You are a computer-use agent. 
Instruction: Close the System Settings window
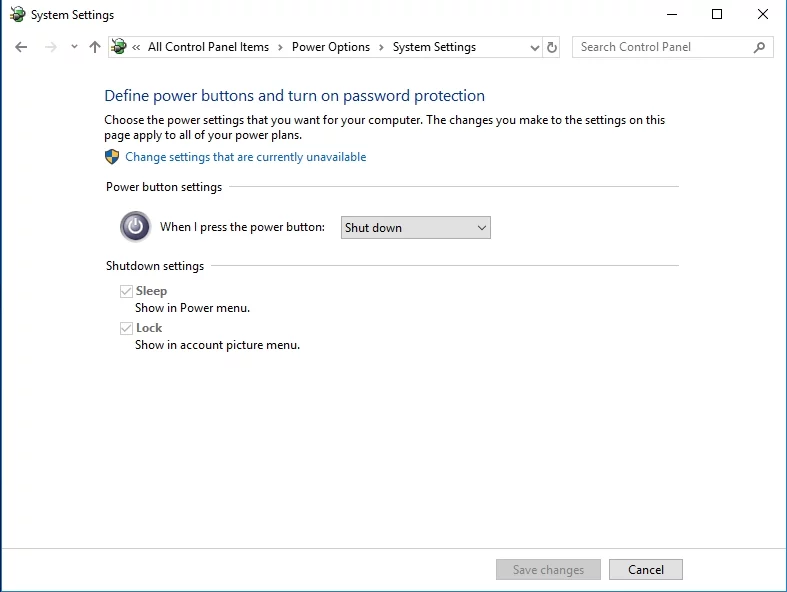[x=763, y=15]
